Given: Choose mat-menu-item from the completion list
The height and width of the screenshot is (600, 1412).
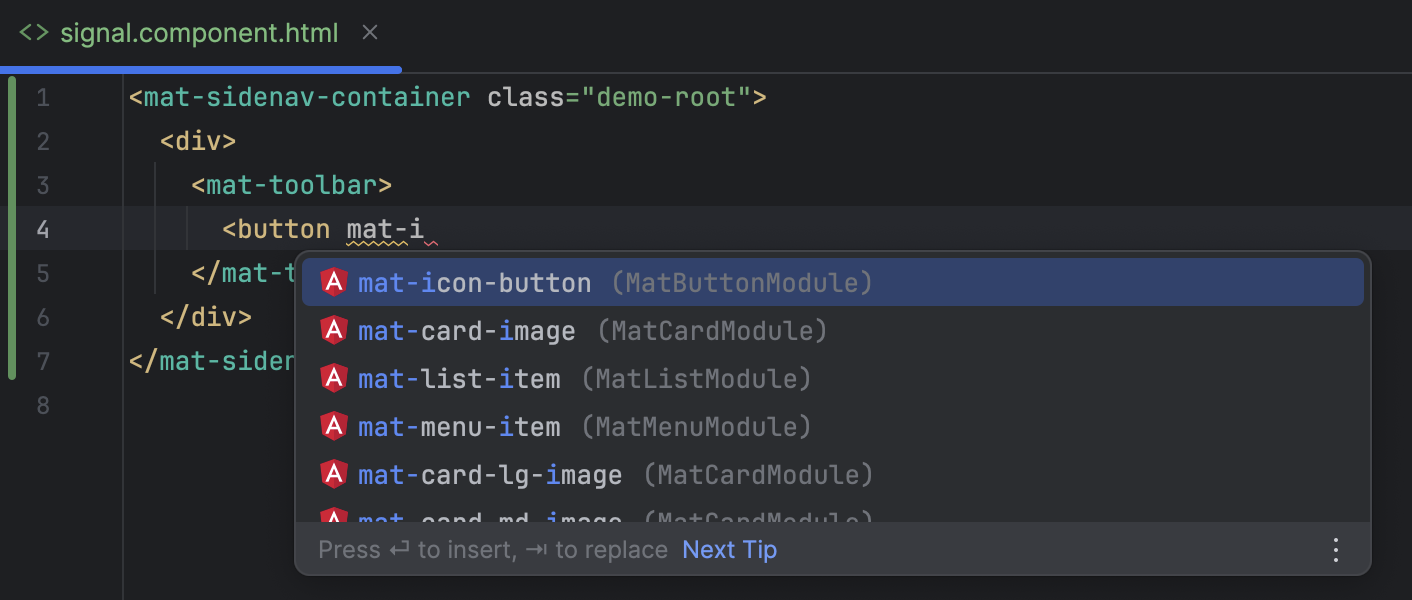Looking at the screenshot, I should point(460,426).
